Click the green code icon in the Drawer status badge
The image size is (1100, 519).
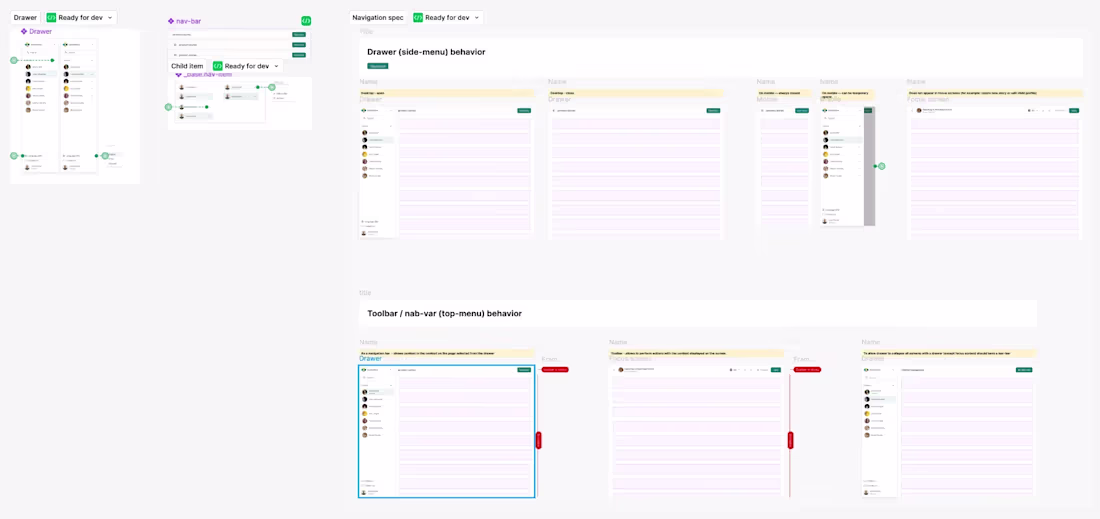(51, 18)
